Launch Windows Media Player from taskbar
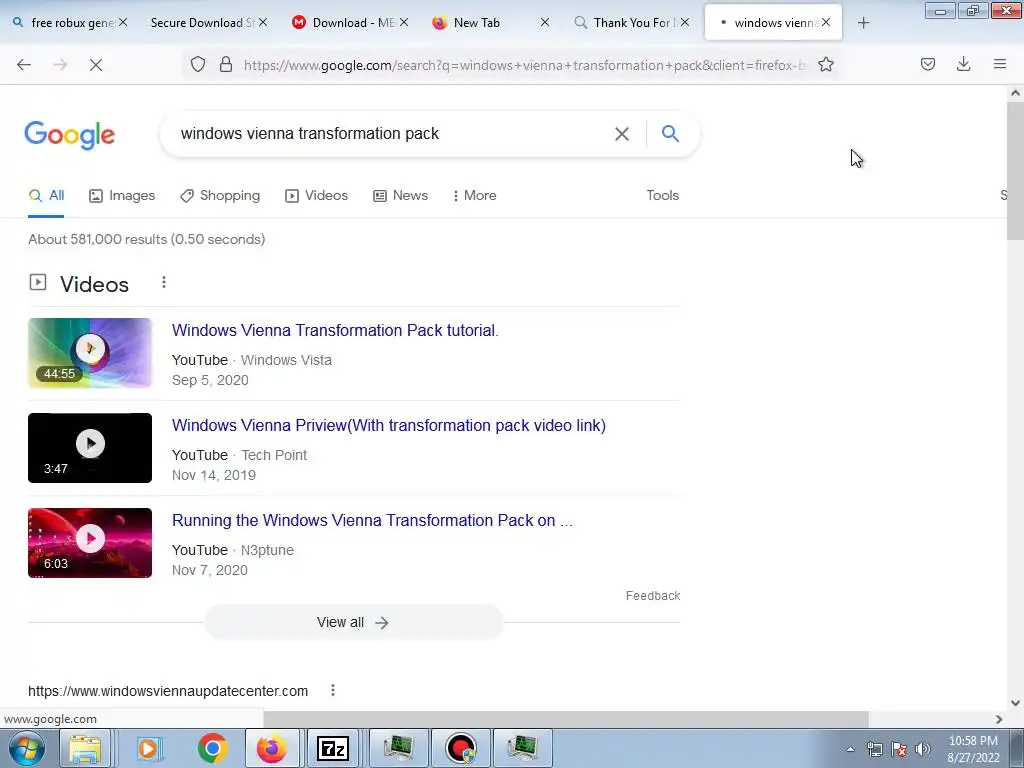The height and width of the screenshot is (768, 1024). [149, 748]
